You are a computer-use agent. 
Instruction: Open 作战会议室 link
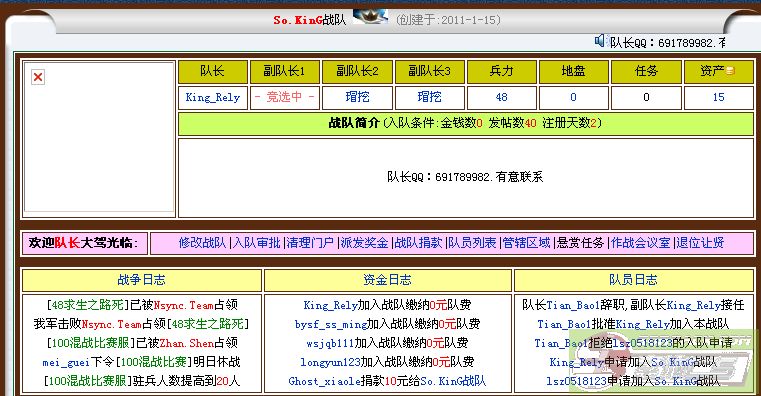coord(641,243)
